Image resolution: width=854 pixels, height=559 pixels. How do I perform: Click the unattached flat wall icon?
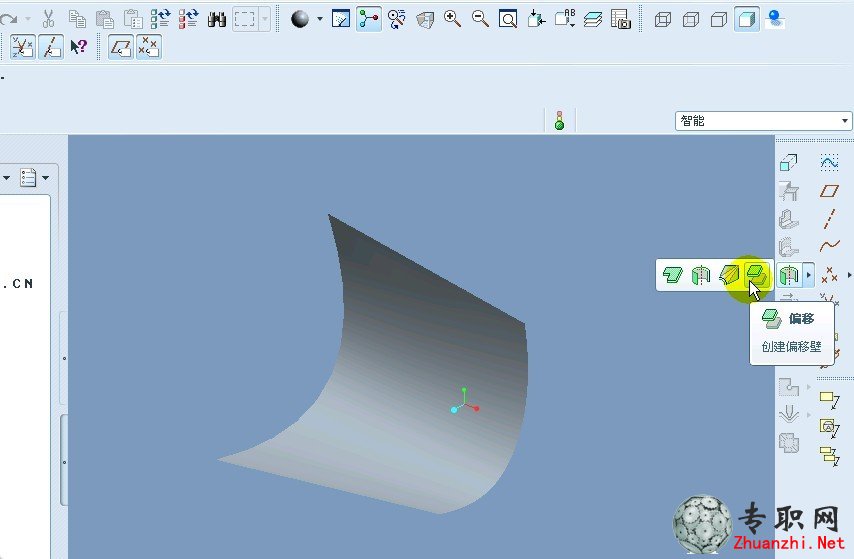(x=788, y=162)
